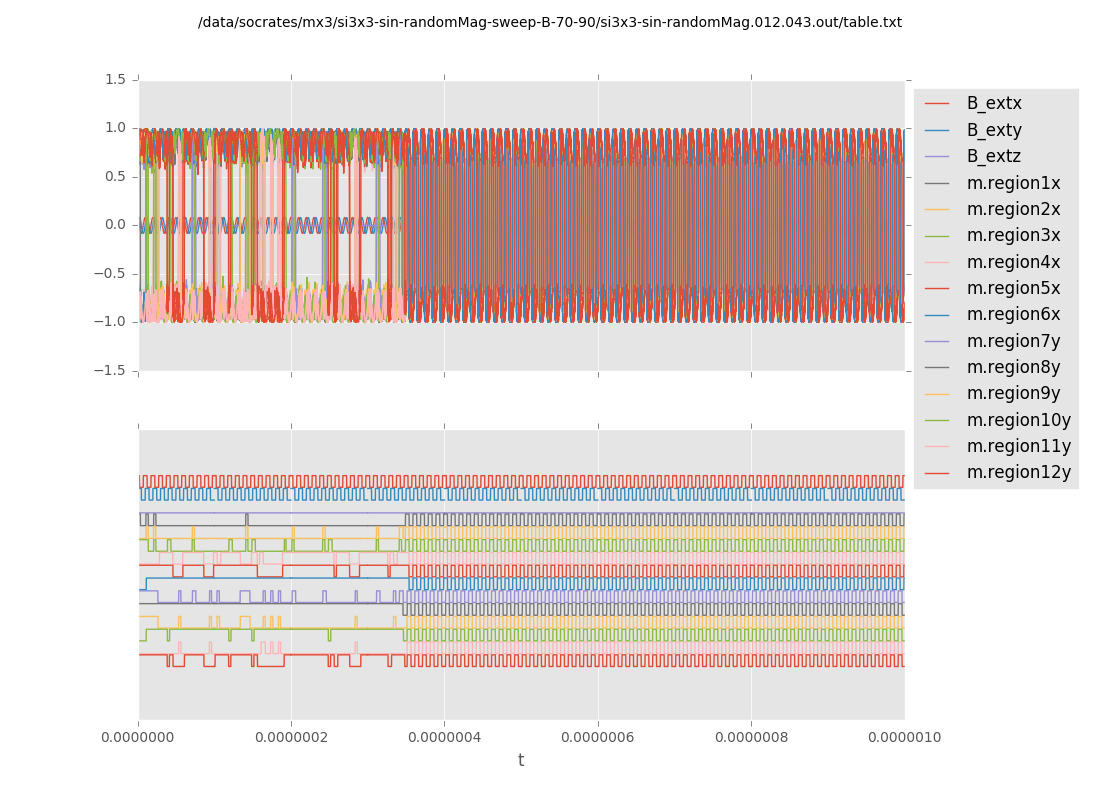This screenshot has height=800, width=1100.
Task: Select the m.region5x legend line swatch
Action: pos(937,288)
